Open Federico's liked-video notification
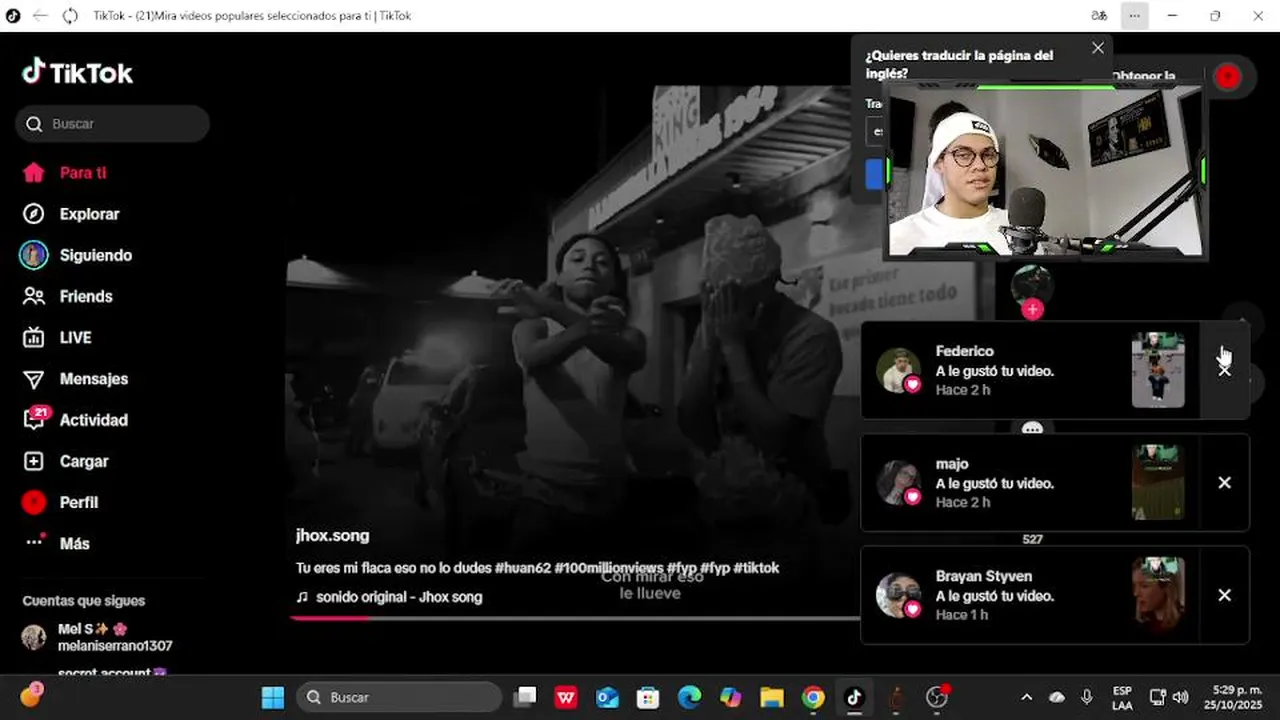Screen dimensions: 1280x720 point(1030,370)
